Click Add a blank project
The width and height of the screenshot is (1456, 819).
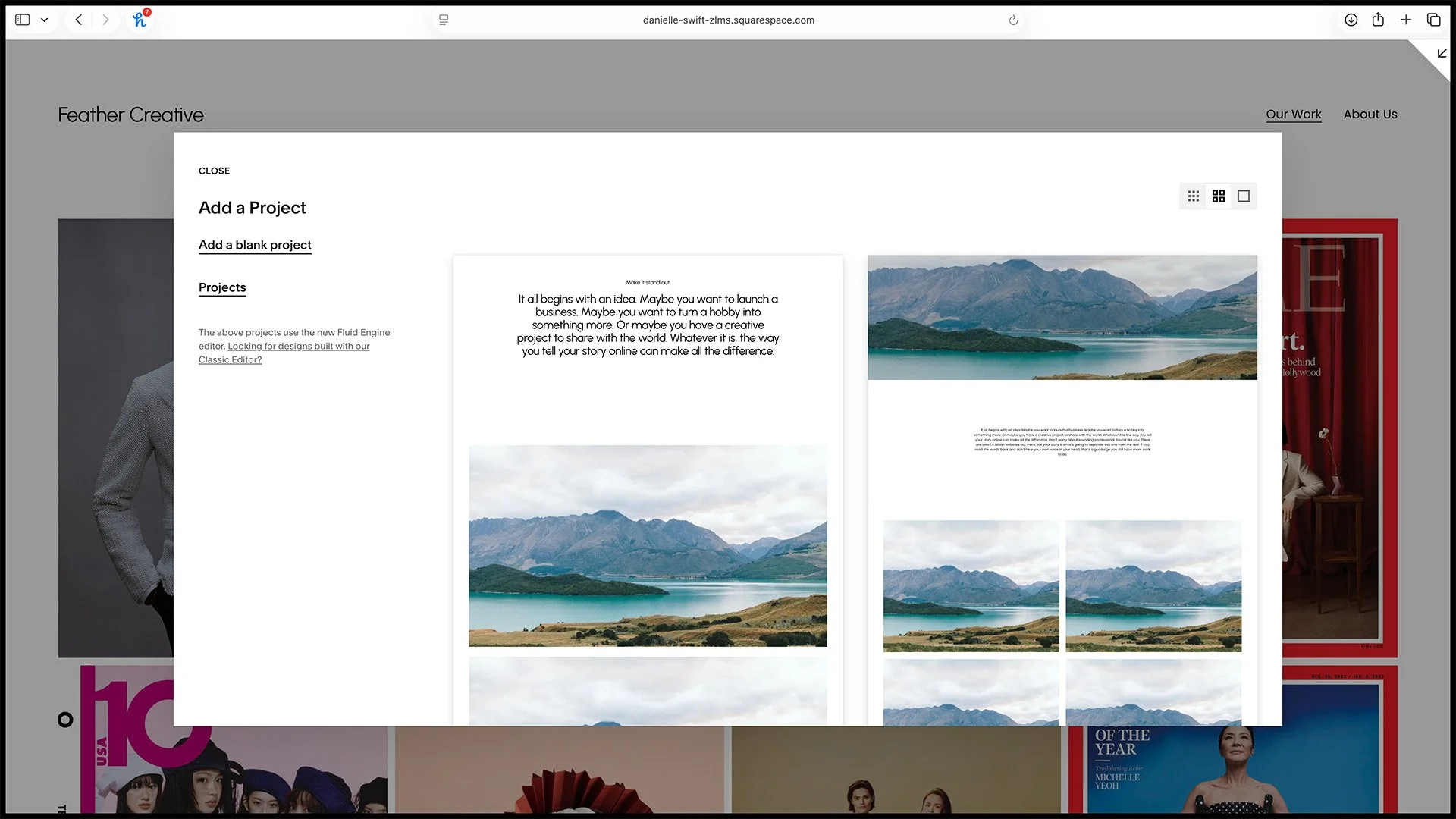pyautogui.click(x=255, y=244)
